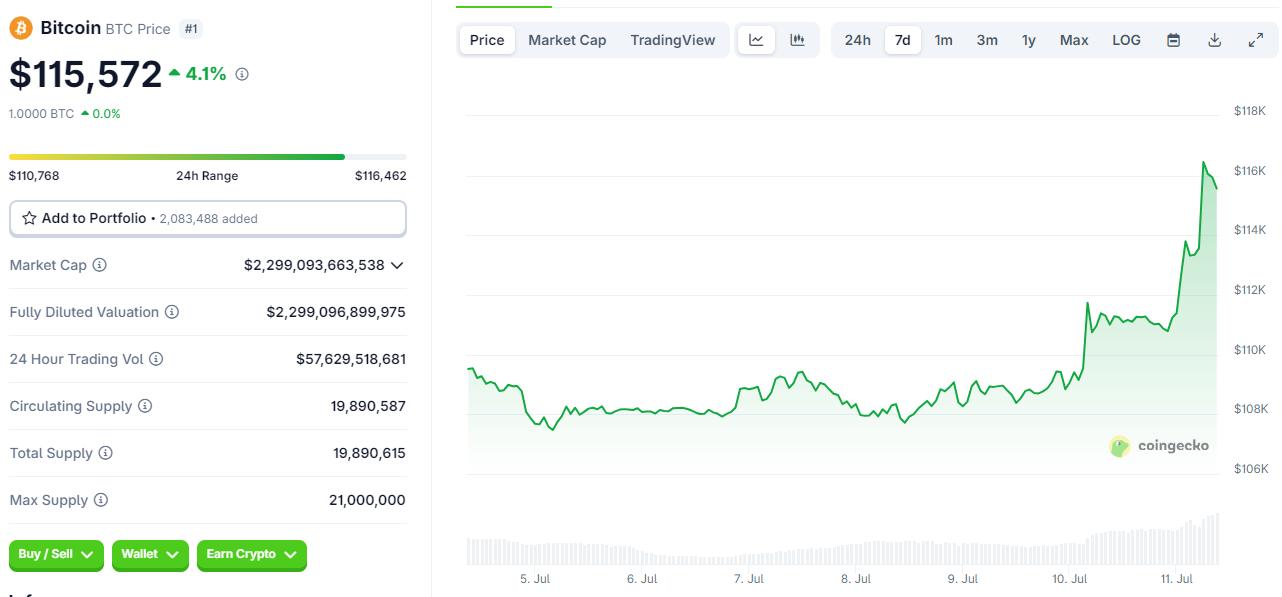Switch to candlestick chart icon

[797, 40]
